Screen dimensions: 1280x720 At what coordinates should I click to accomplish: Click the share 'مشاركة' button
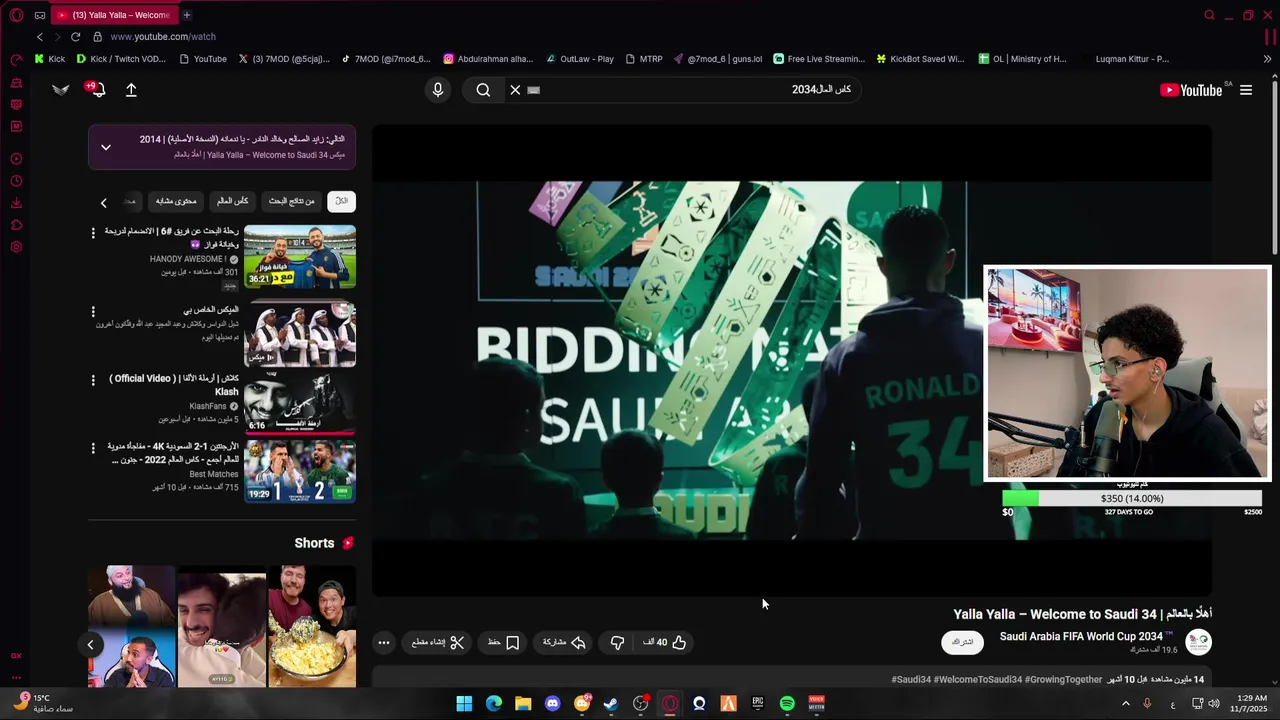[564, 643]
